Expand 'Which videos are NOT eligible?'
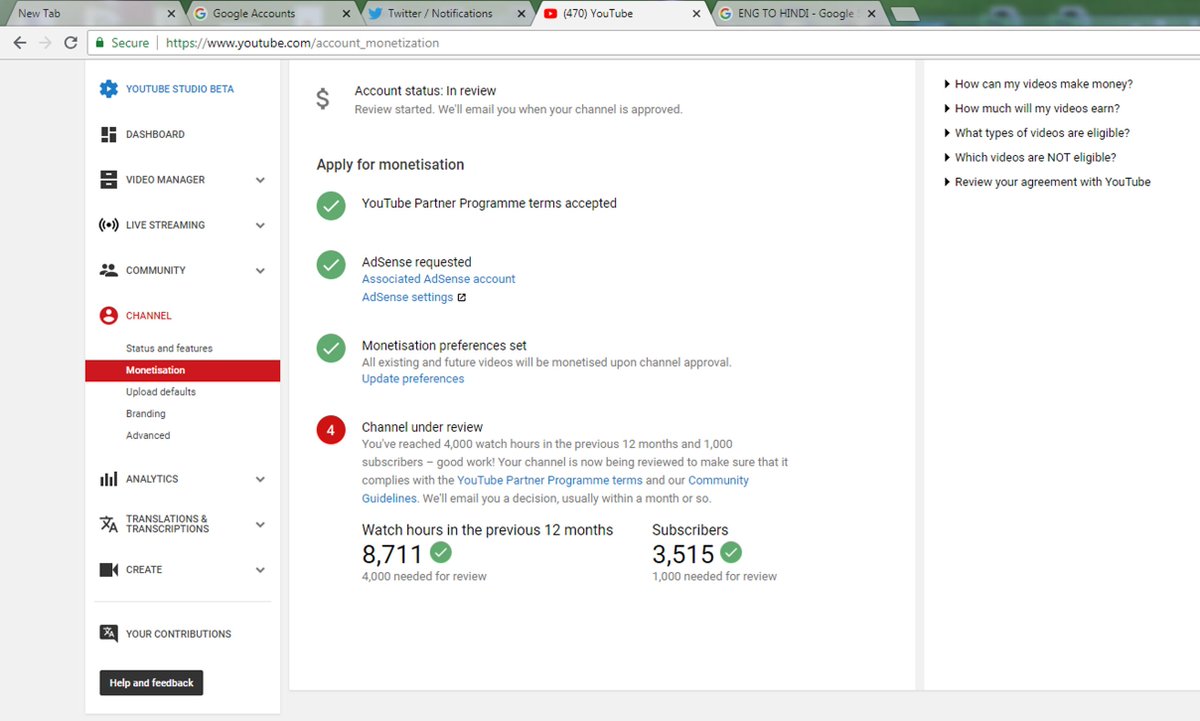The width and height of the screenshot is (1200, 721). (x=1030, y=158)
